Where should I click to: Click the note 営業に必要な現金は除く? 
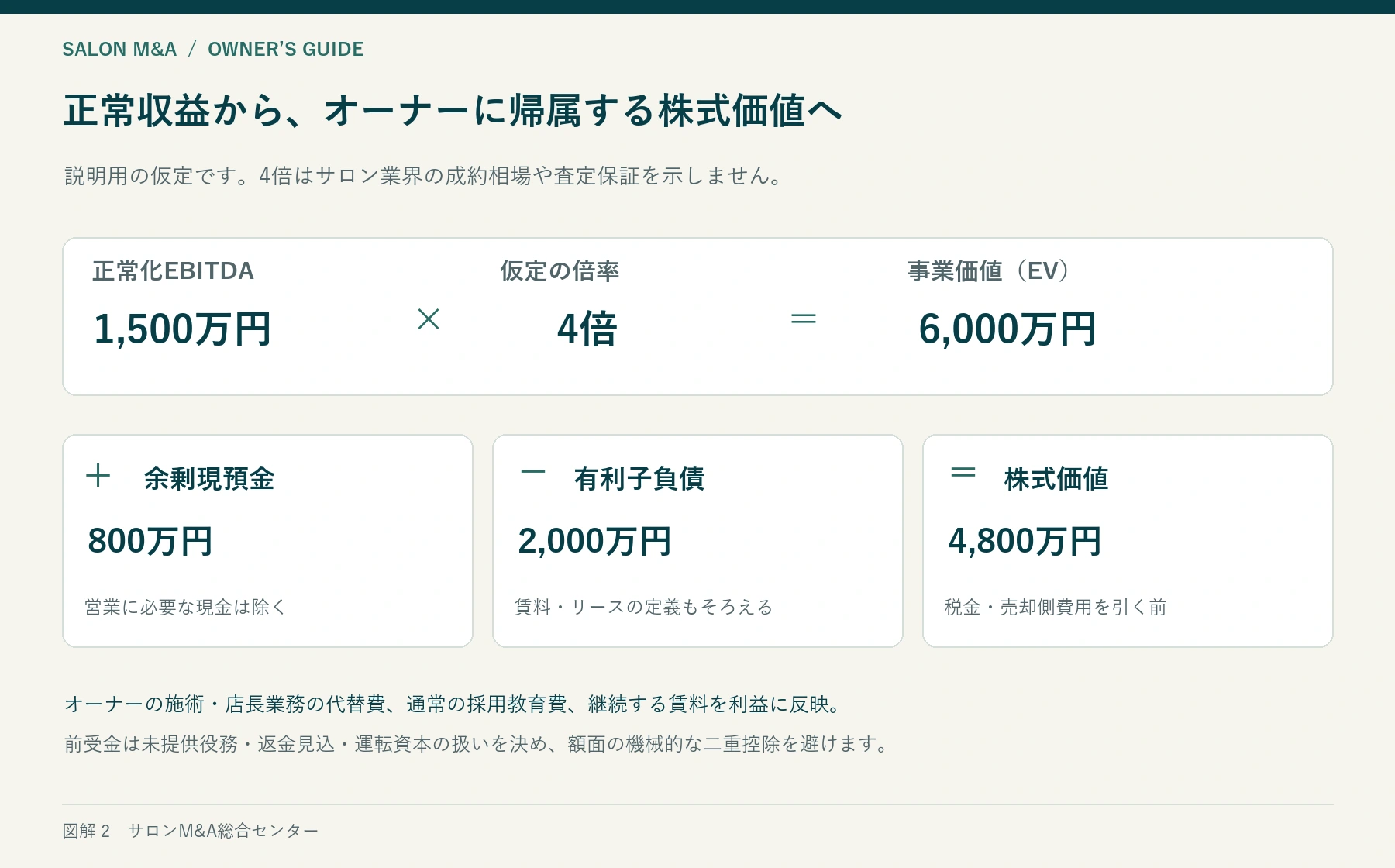pos(186,607)
